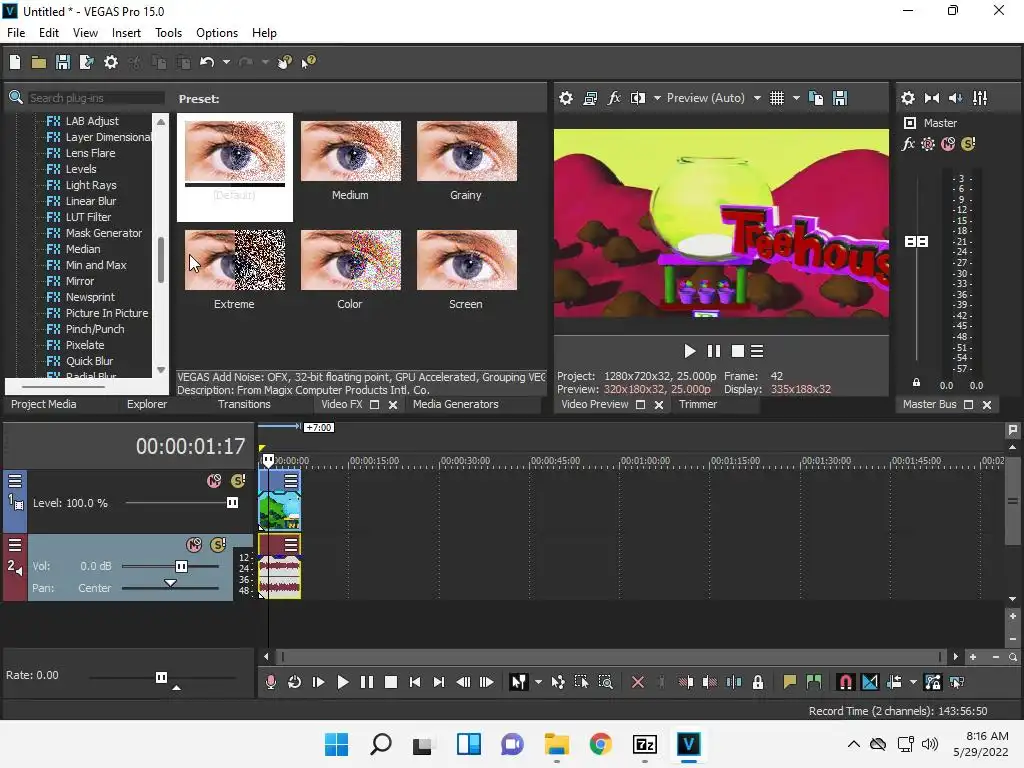Image resolution: width=1024 pixels, height=768 pixels.
Task: Open the redo history dropdown arrow
Action: coord(265,62)
